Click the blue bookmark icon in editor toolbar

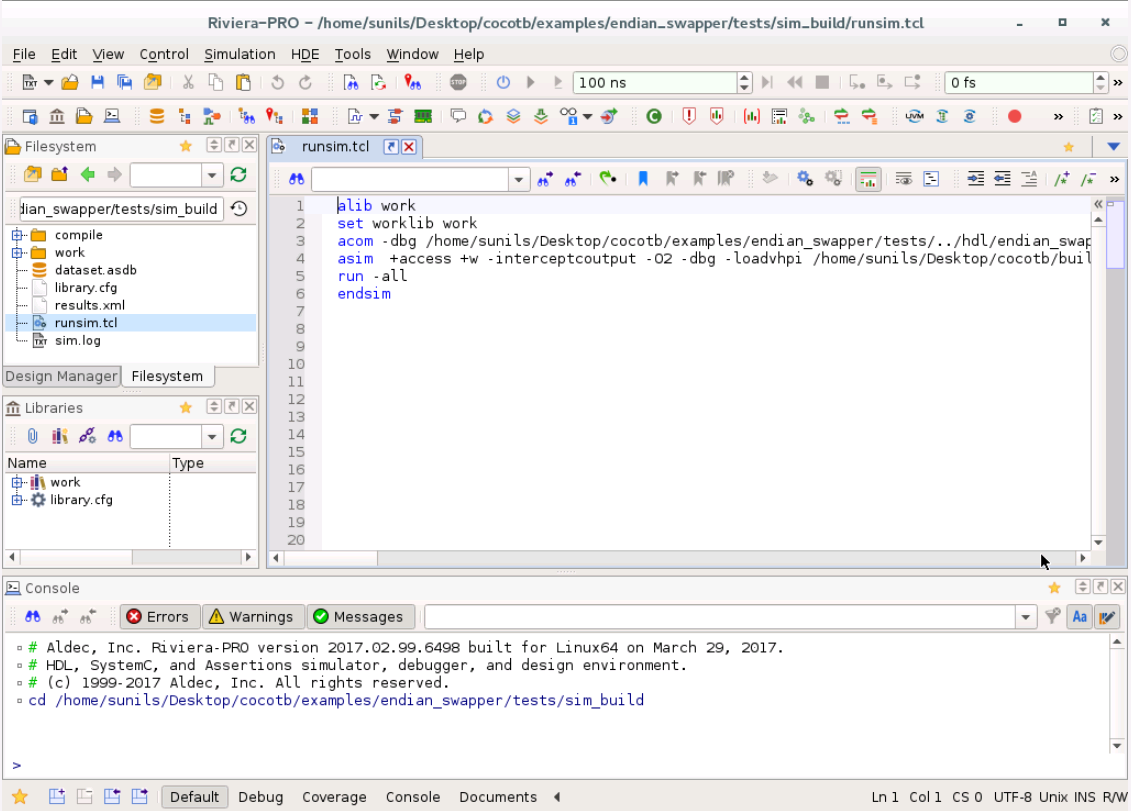coord(643,178)
